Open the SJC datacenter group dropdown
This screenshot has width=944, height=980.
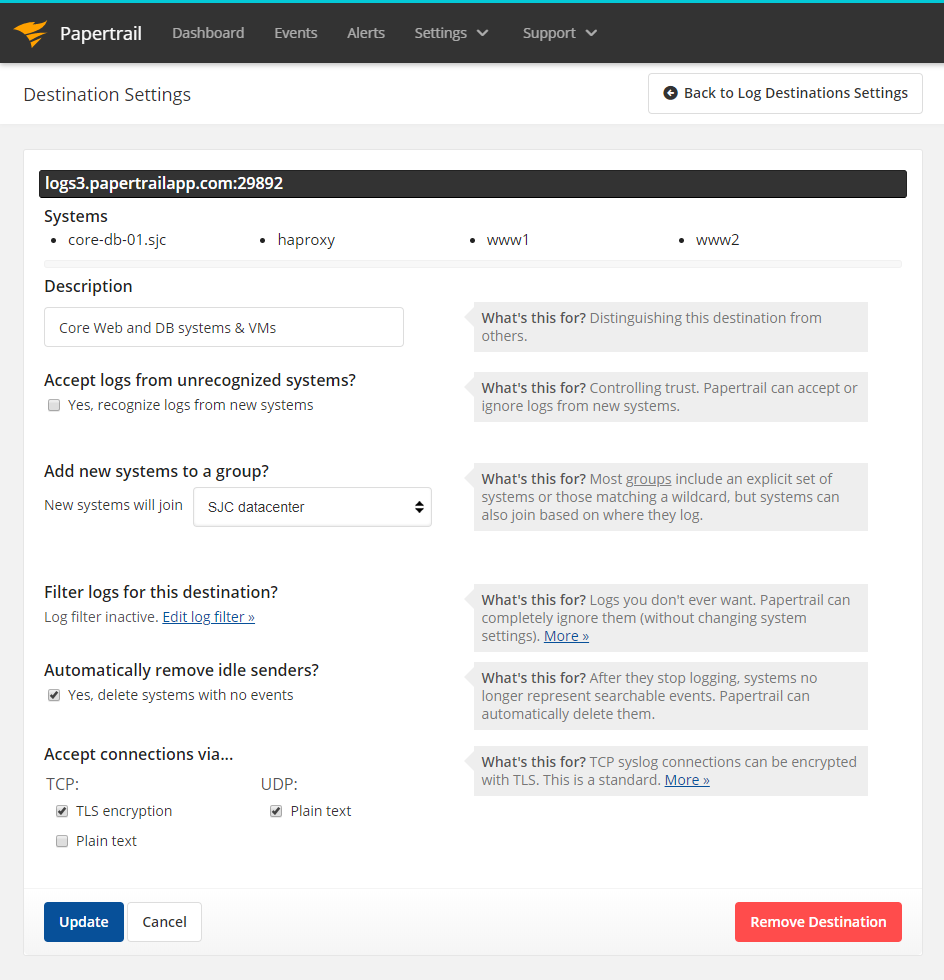[312, 507]
